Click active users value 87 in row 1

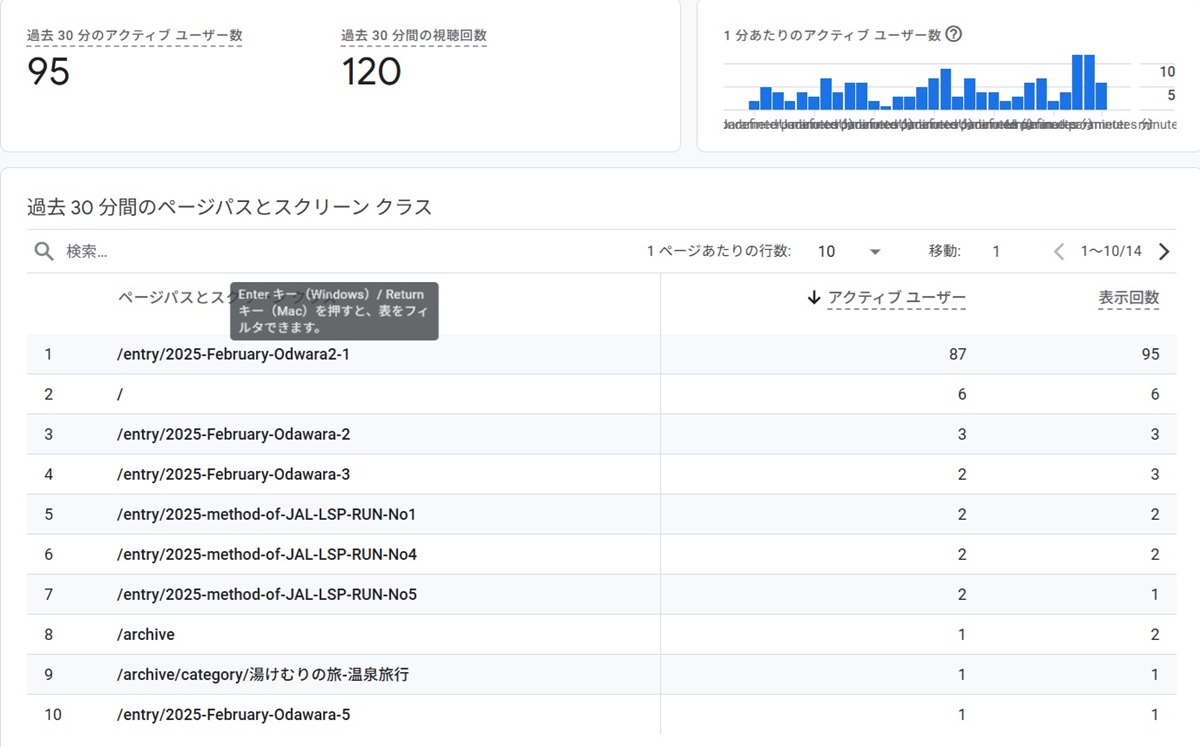point(957,355)
